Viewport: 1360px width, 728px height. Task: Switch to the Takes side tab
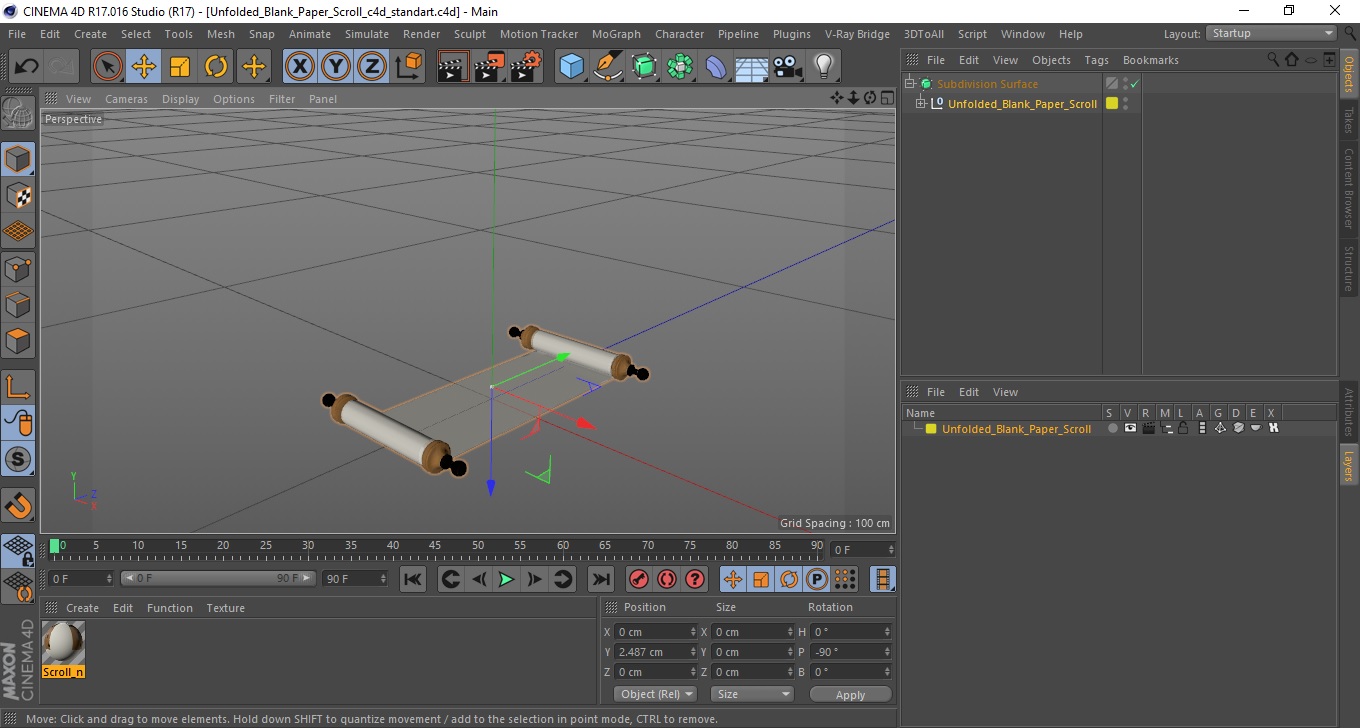(1349, 120)
